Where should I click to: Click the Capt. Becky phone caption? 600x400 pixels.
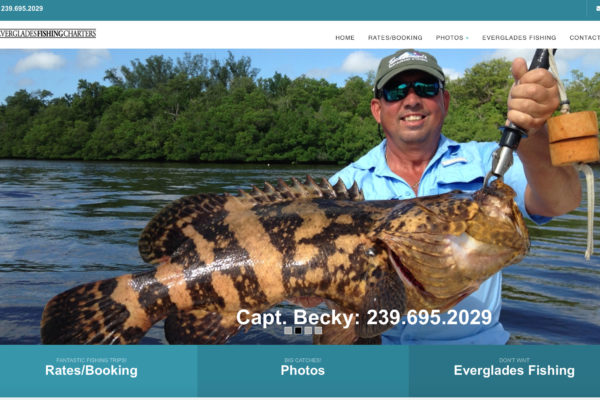coord(364,317)
